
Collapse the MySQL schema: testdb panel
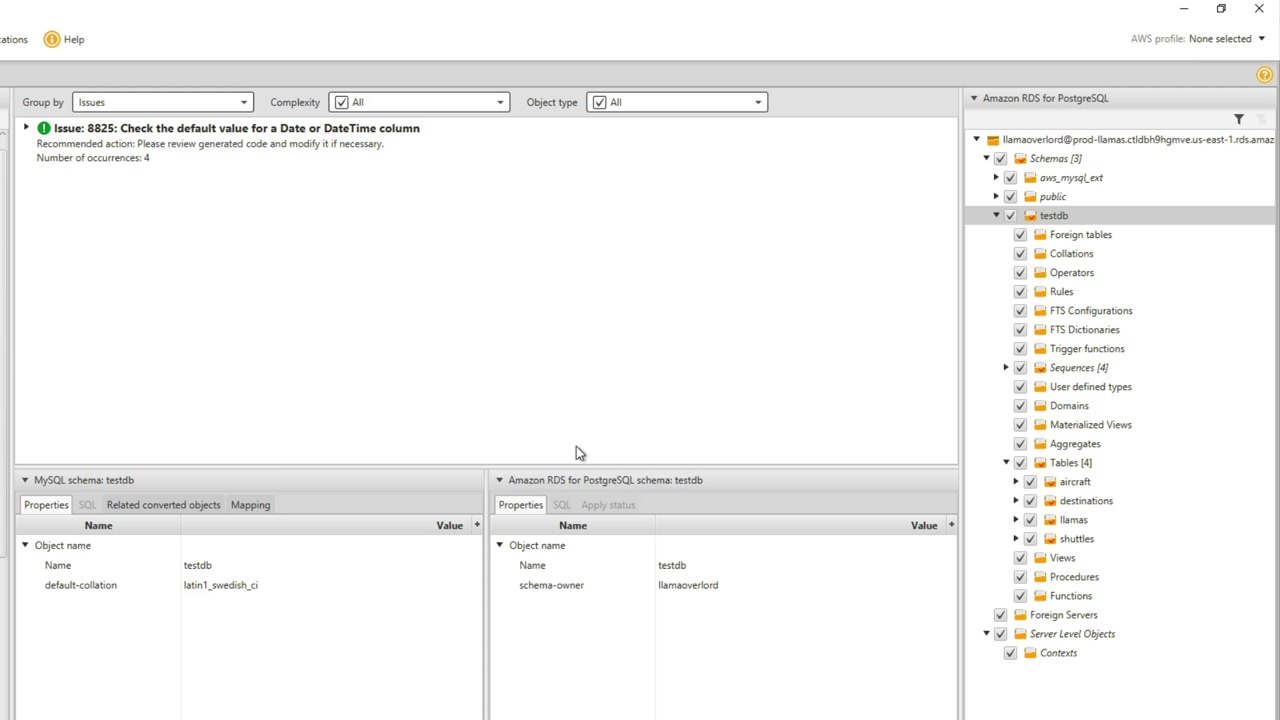(x=25, y=480)
